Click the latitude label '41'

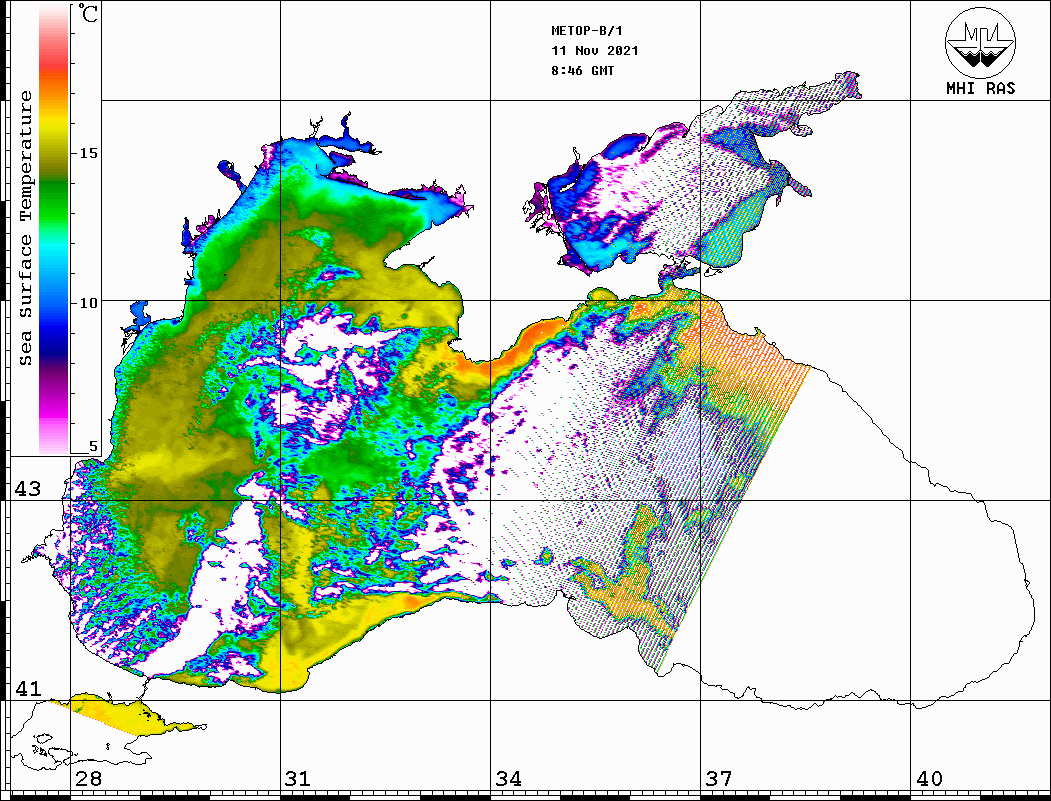tap(28, 688)
